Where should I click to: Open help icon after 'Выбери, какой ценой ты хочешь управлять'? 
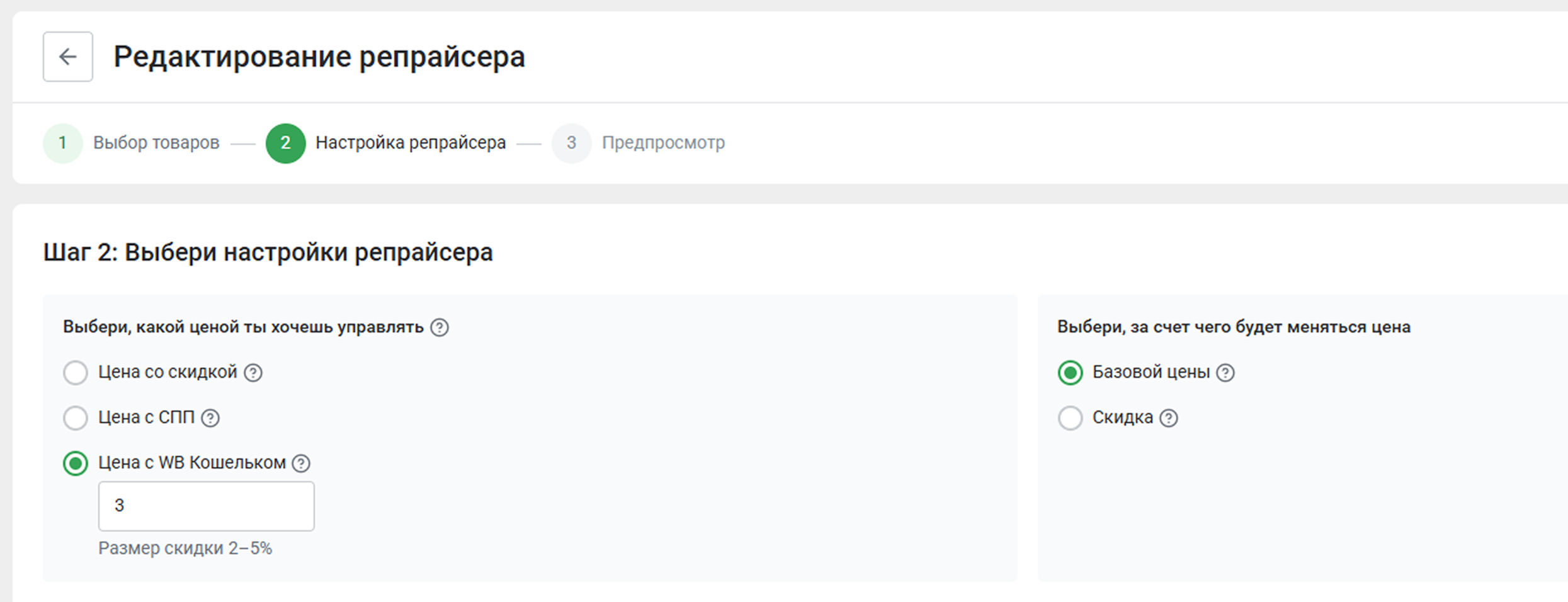click(x=440, y=327)
